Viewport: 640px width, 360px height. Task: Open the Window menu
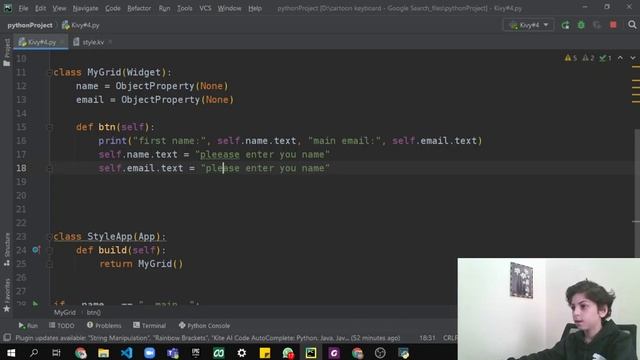click(x=229, y=8)
